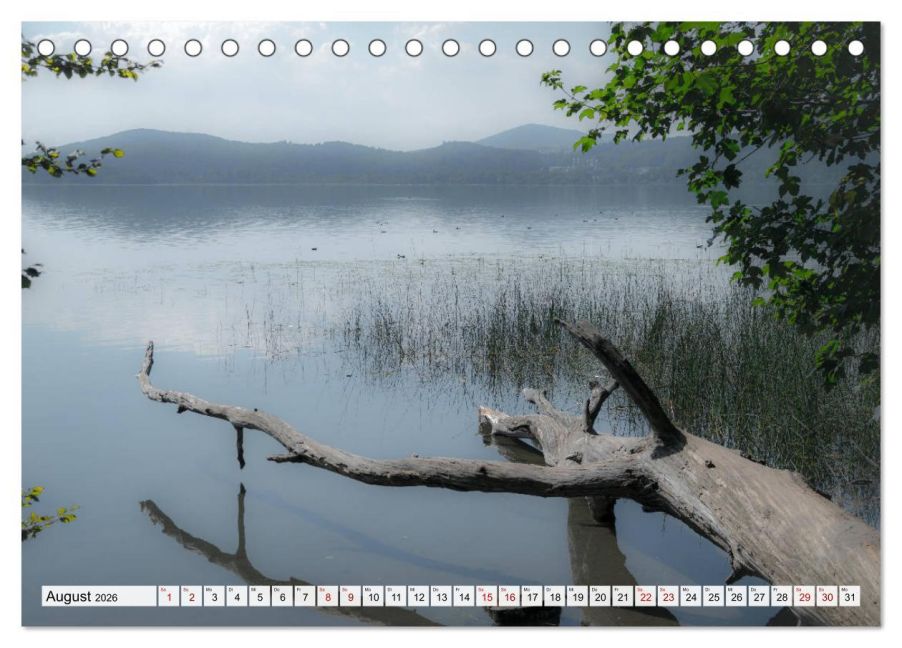
Task: Click date cell 5 in calendar strip
Action: [x=259, y=597]
